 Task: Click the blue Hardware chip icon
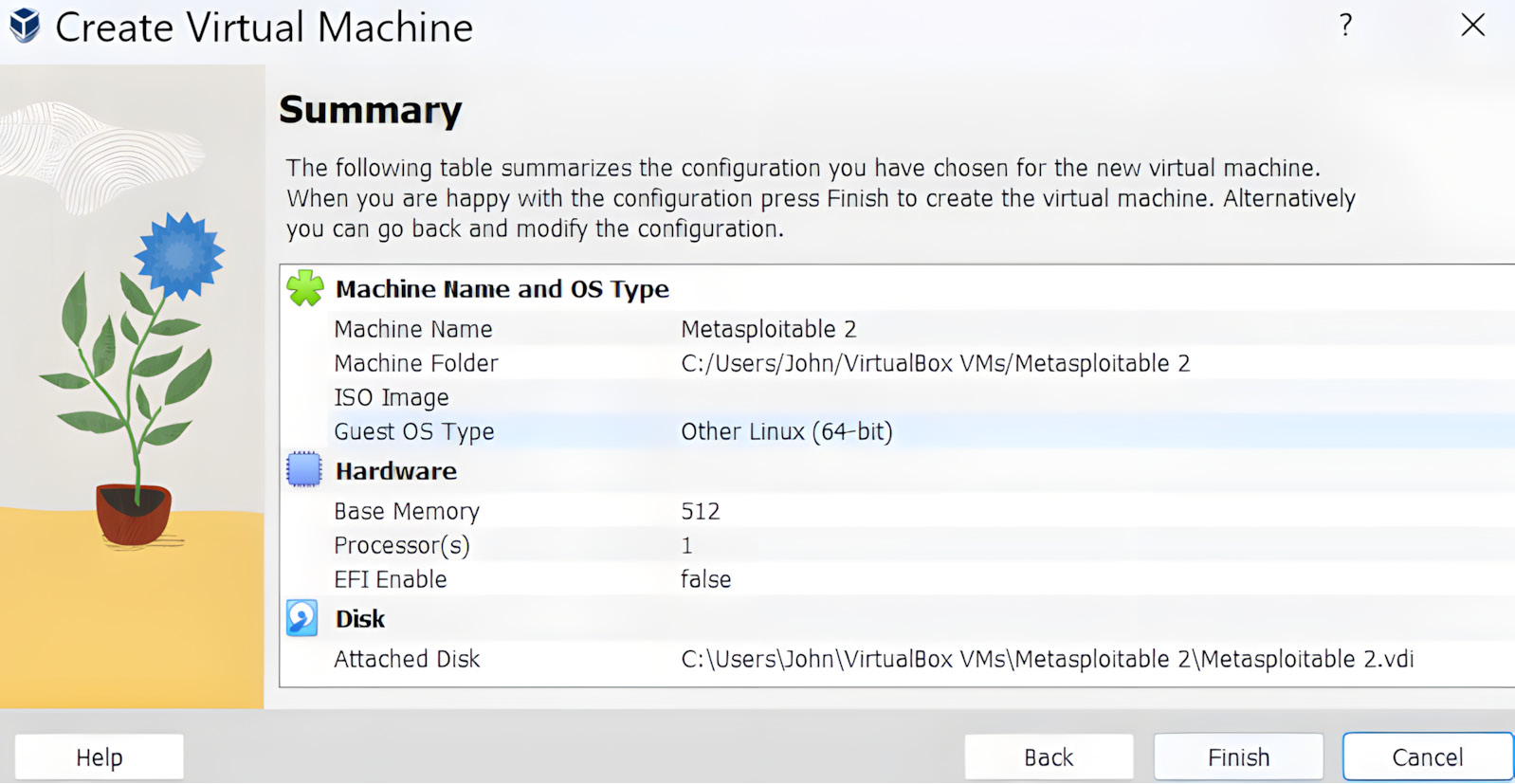[304, 470]
